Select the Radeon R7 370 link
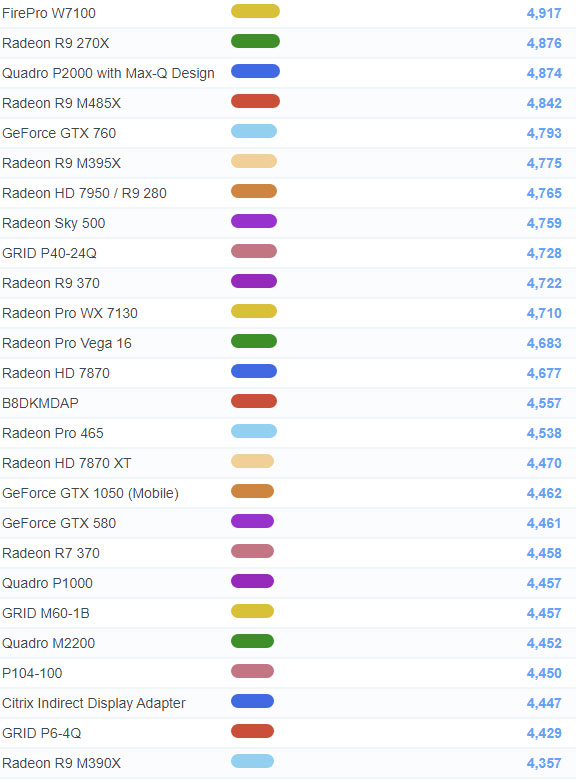 (x=51, y=553)
